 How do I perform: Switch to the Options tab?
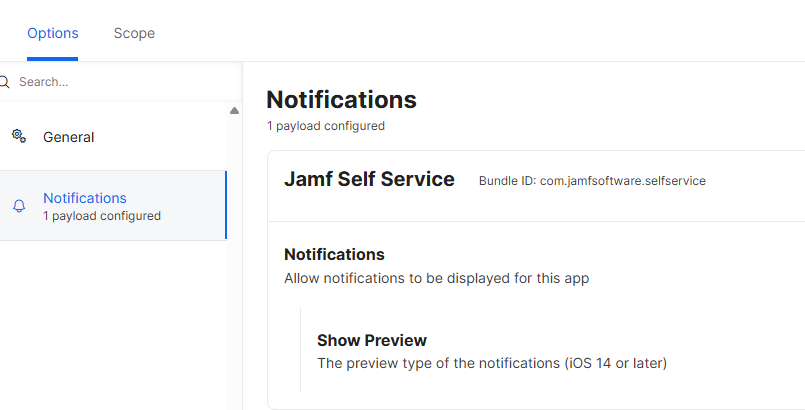click(x=52, y=33)
